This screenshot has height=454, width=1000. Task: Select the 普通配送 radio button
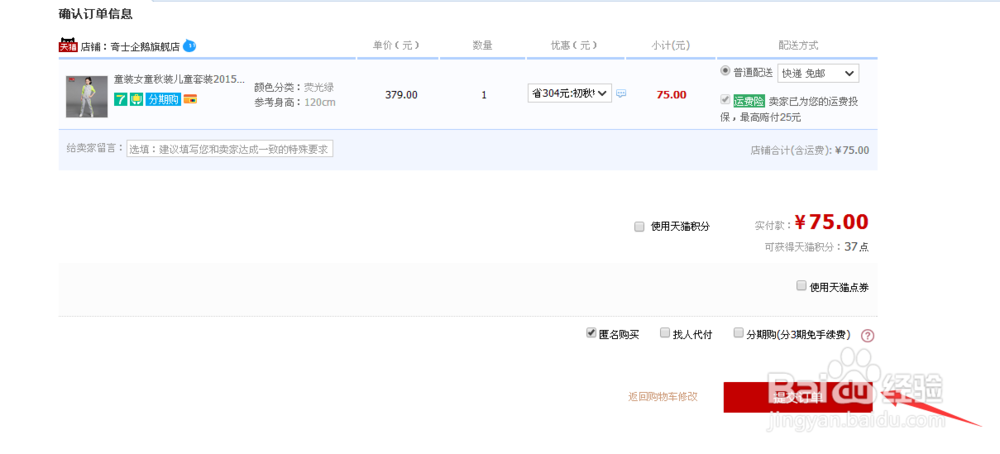724,71
